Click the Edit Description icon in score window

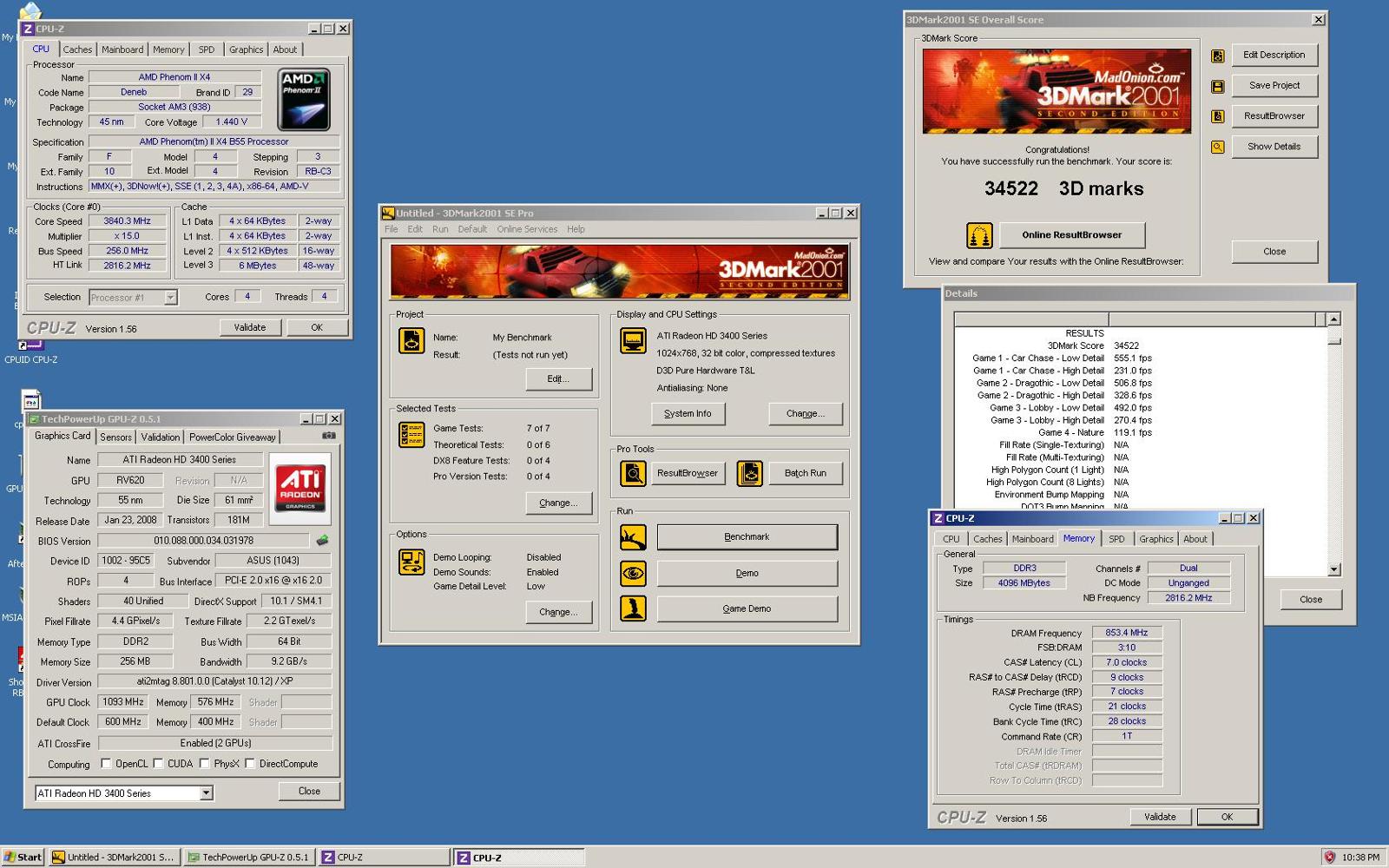click(1218, 56)
